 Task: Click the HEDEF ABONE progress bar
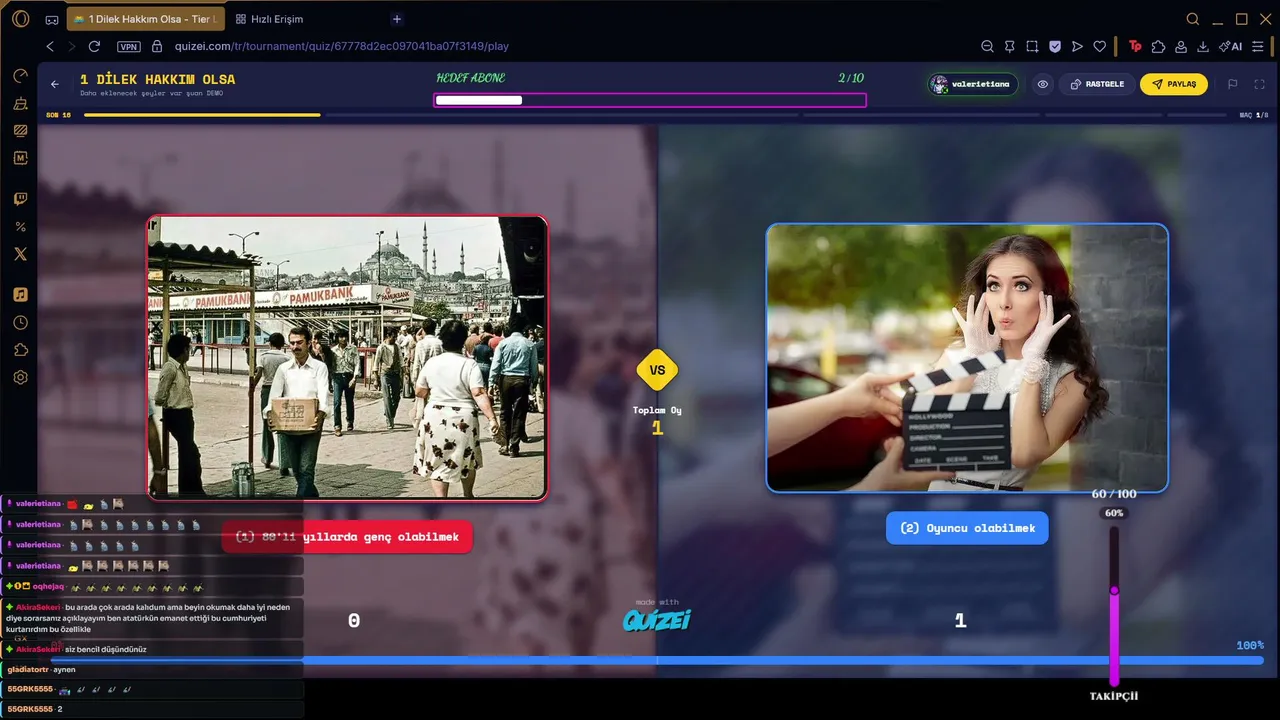coord(650,100)
